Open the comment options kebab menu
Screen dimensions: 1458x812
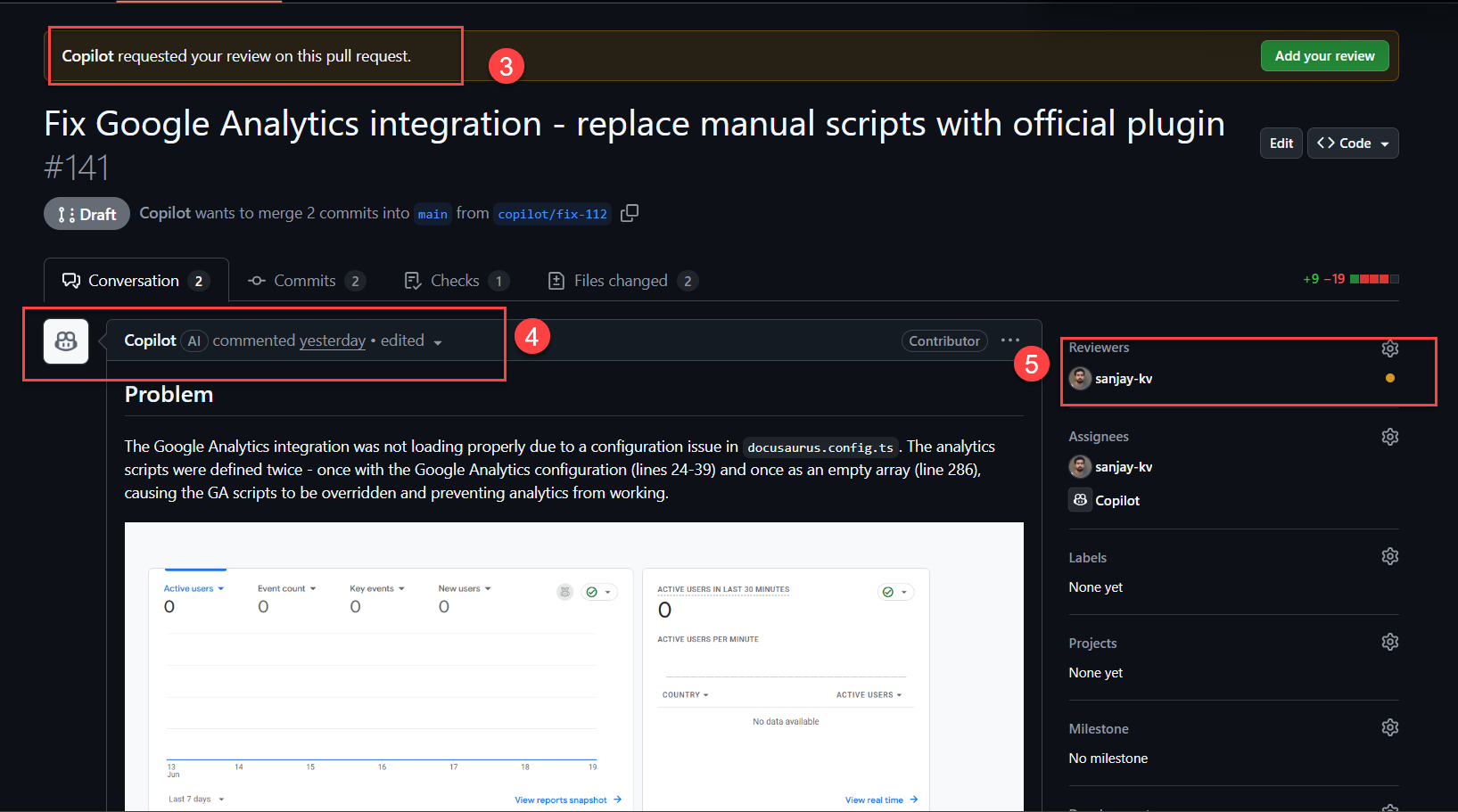point(1010,340)
